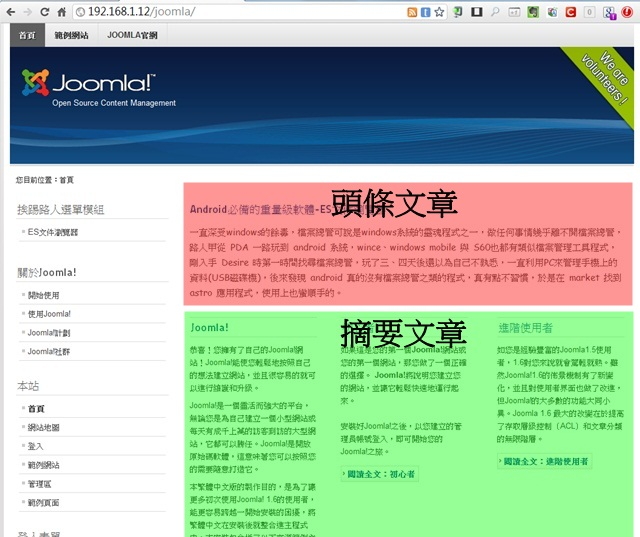Click the green download arrow extension icon
640x537 pixels.
458,12
